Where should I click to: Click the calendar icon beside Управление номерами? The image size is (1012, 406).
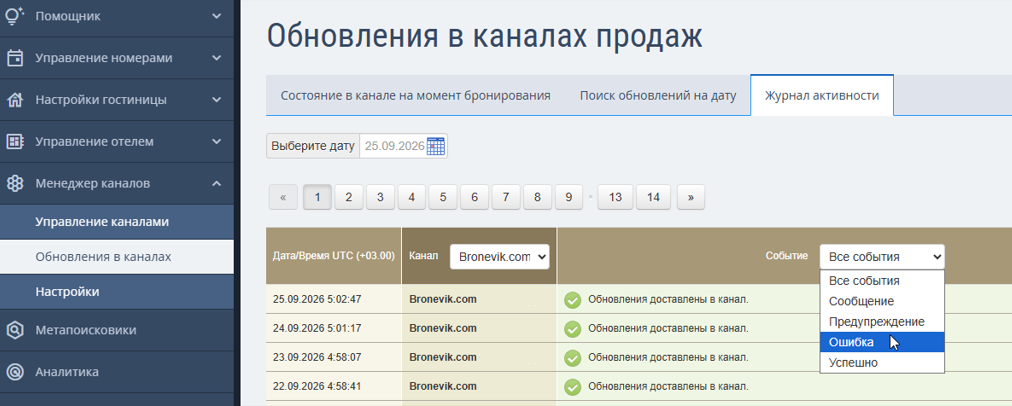[15, 58]
